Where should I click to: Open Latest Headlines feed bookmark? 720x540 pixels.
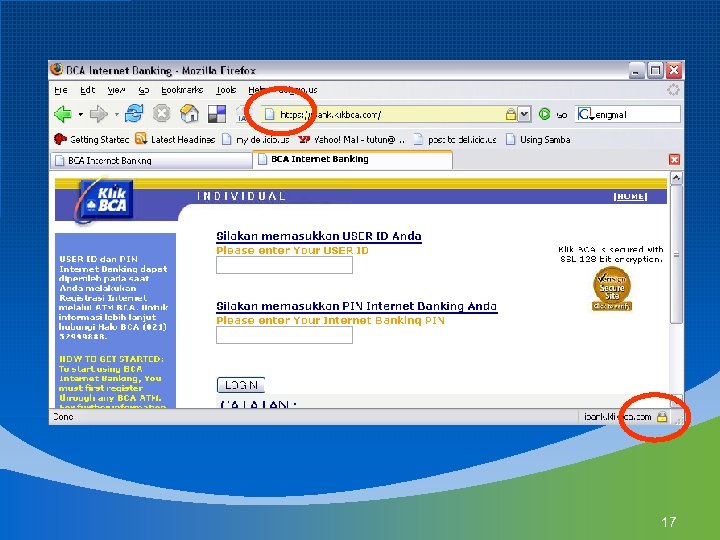click(x=175, y=139)
